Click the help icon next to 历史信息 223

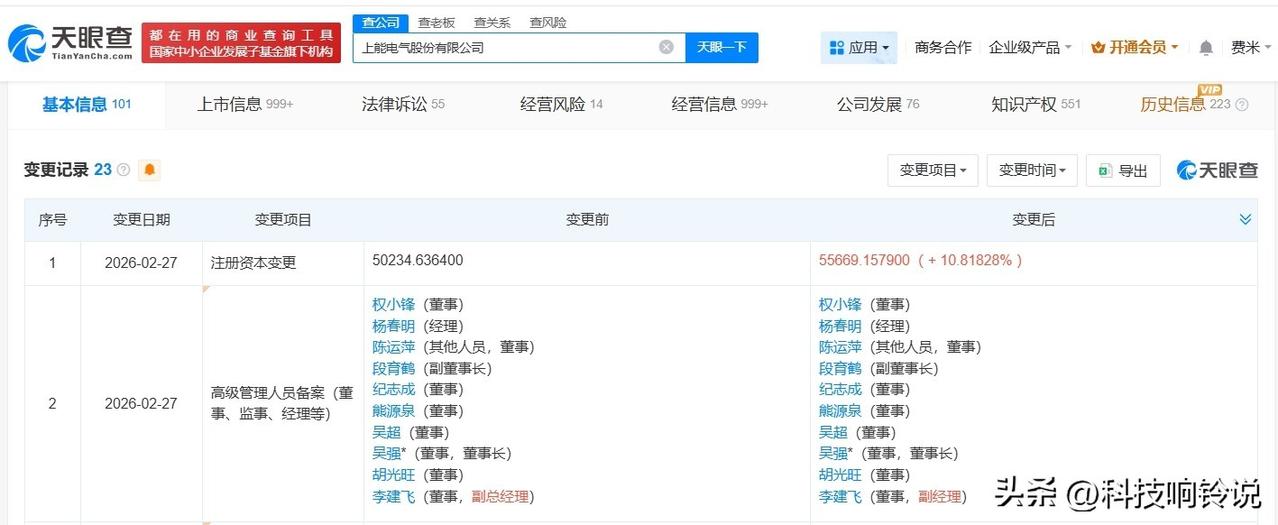[1242, 104]
